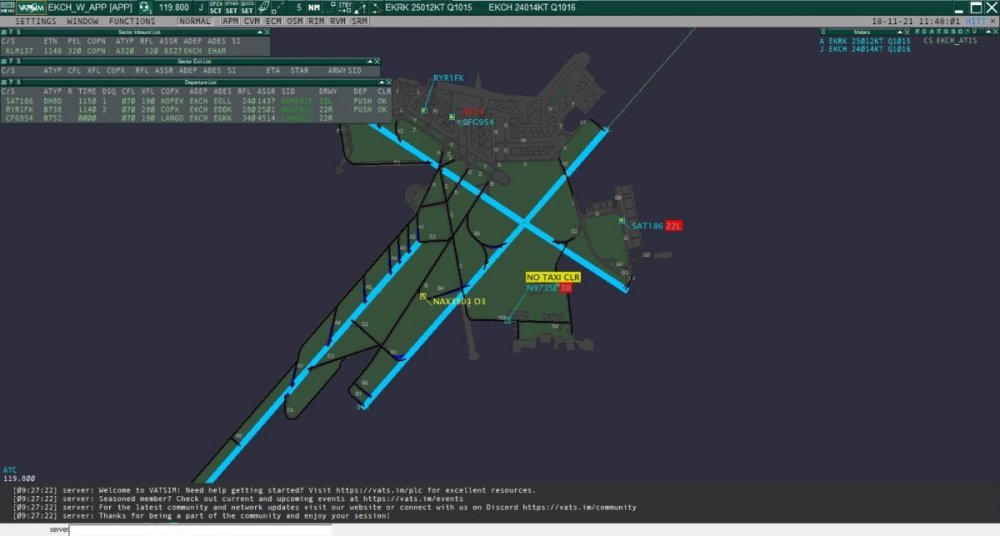
Task: Toggle the SRM display mode
Action: 359,21
